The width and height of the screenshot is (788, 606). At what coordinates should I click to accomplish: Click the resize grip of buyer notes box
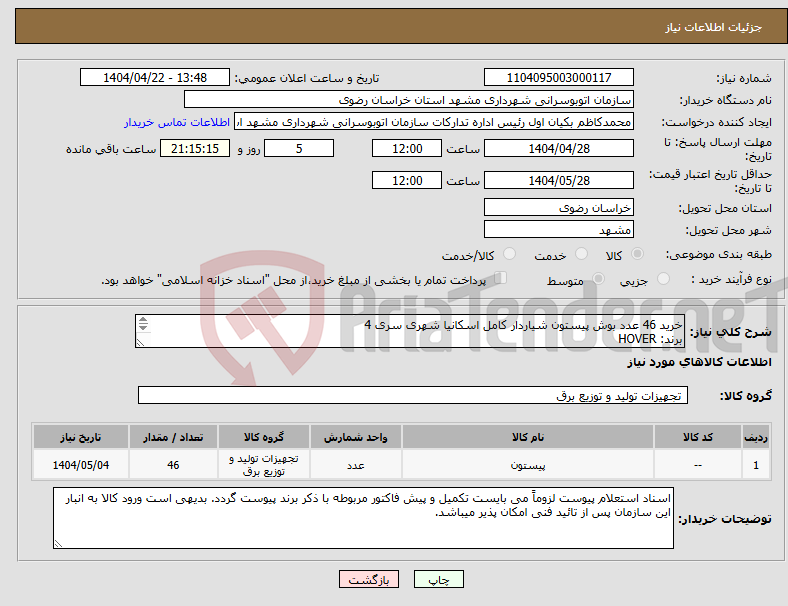coord(58,544)
